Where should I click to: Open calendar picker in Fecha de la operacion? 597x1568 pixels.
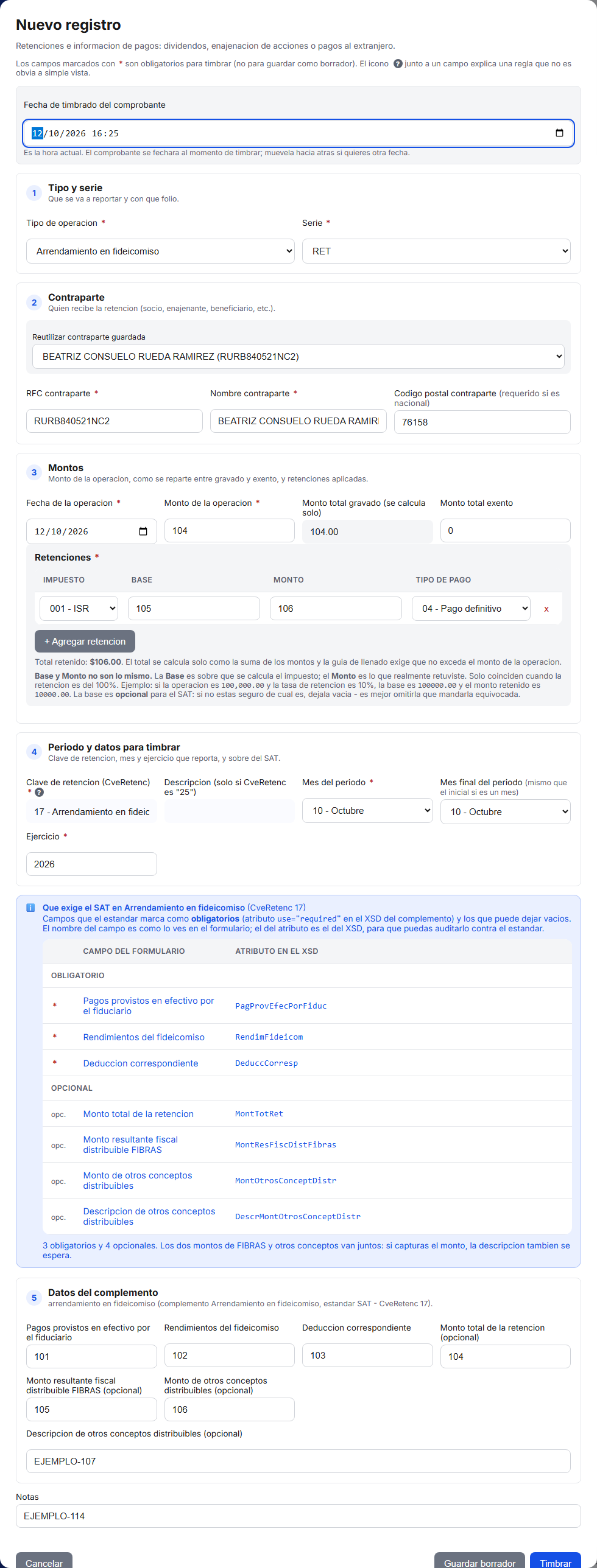coord(143,531)
